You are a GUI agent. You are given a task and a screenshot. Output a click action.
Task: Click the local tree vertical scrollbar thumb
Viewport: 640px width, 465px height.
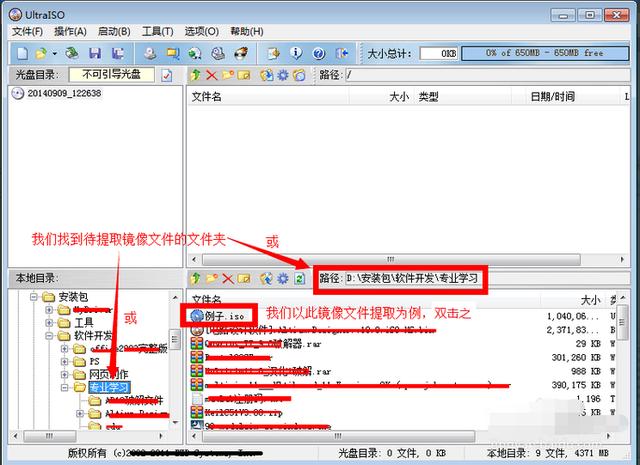click(175, 340)
